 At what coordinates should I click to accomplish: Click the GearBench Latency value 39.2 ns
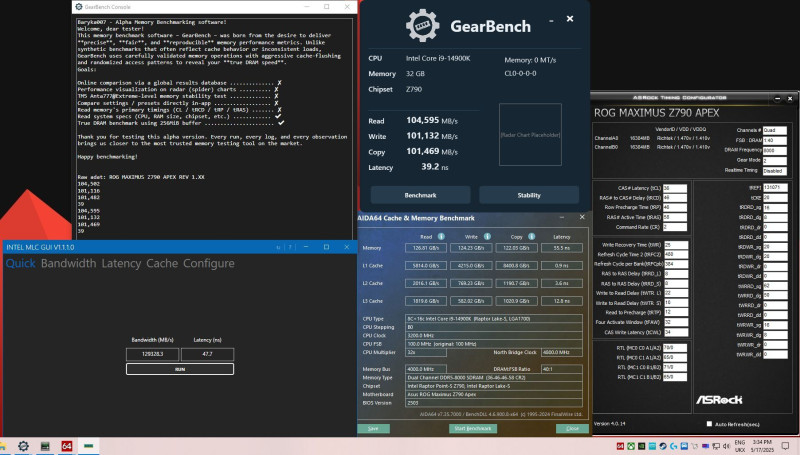point(435,167)
